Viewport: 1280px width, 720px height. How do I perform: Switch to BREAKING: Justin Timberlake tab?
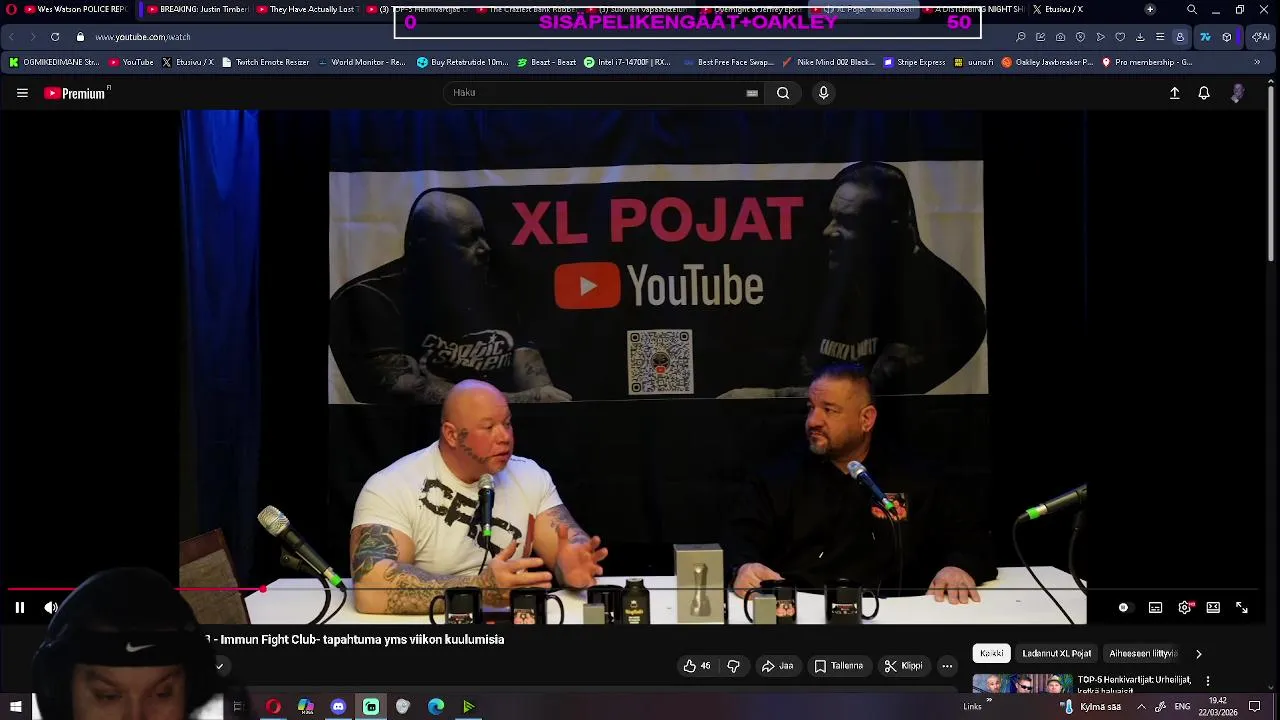pos(196,9)
